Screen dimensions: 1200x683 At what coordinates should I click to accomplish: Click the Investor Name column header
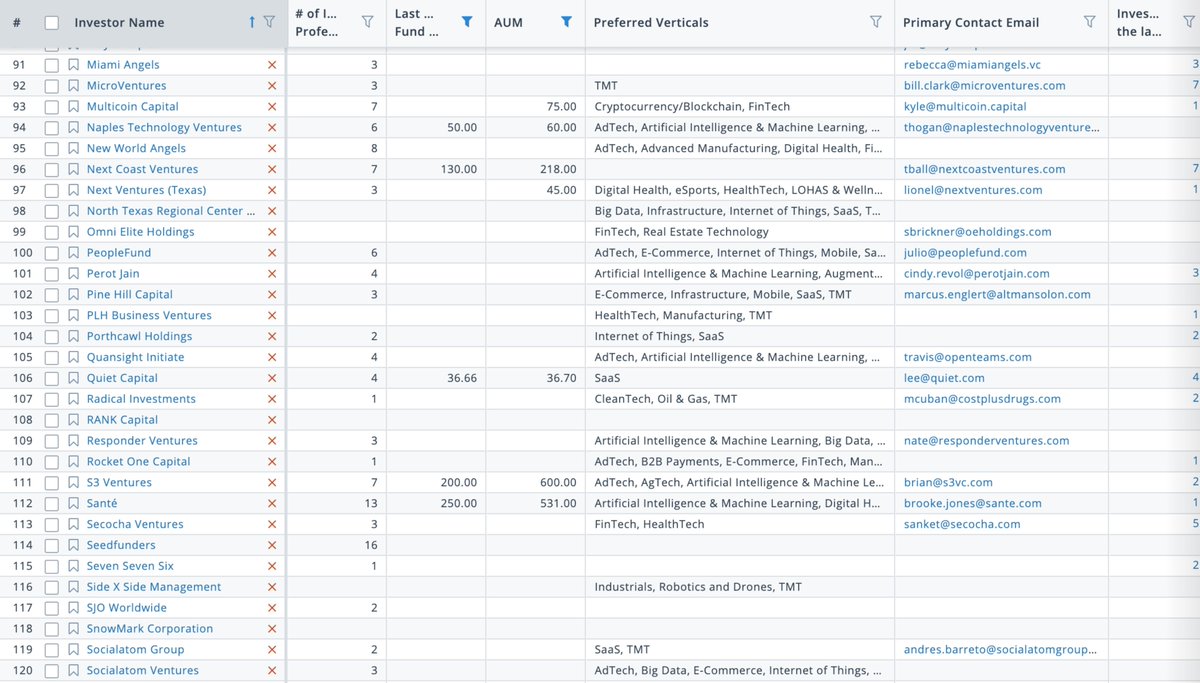[119, 23]
